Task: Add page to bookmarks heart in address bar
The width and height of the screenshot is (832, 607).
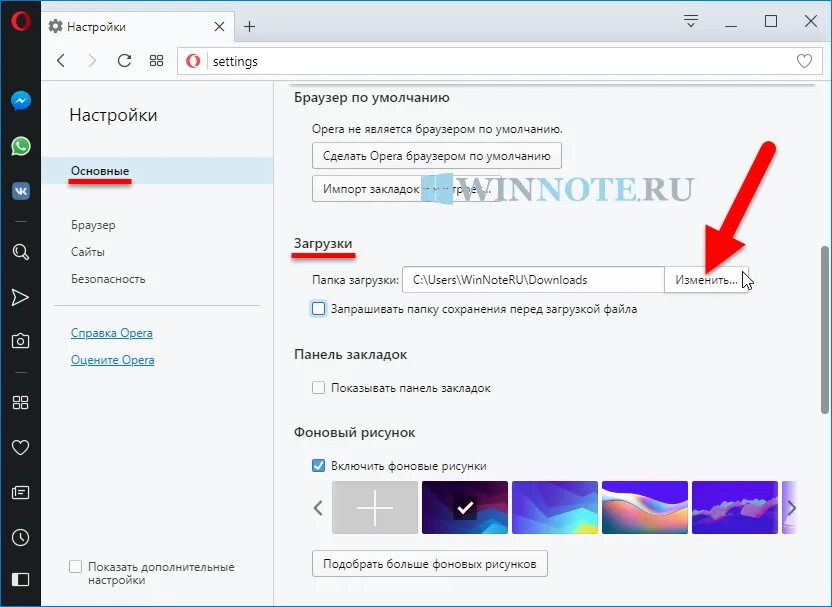Action: click(x=804, y=61)
